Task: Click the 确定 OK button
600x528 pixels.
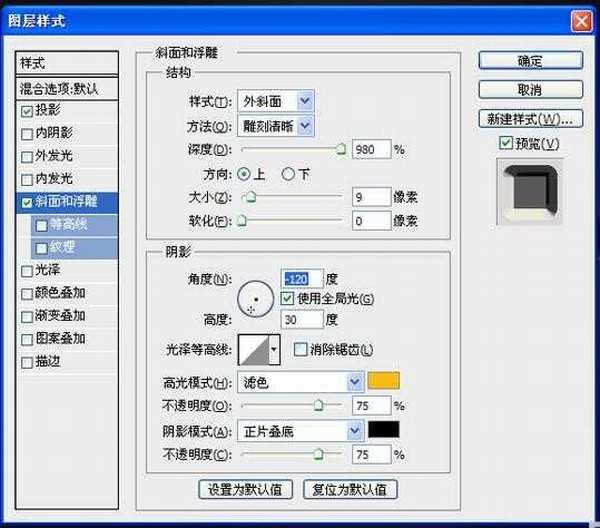Action: click(530, 62)
